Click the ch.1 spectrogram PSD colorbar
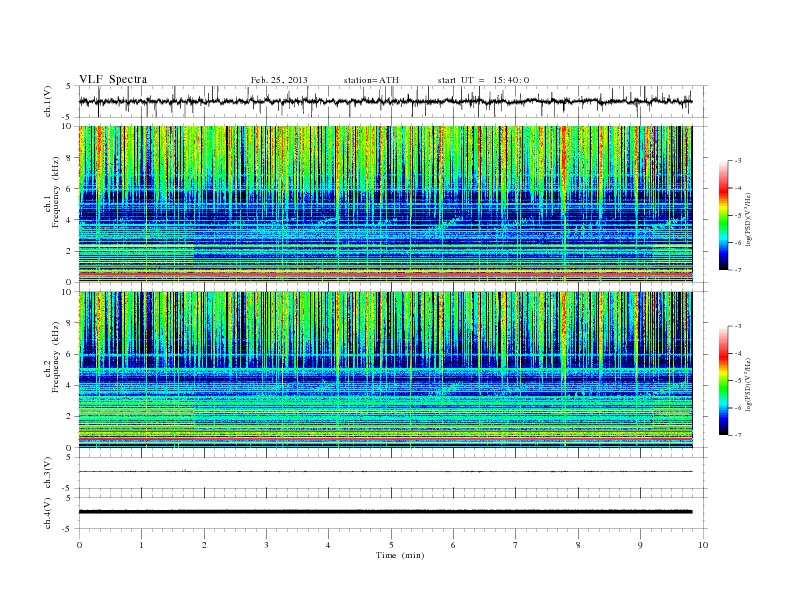 [x=724, y=215]
